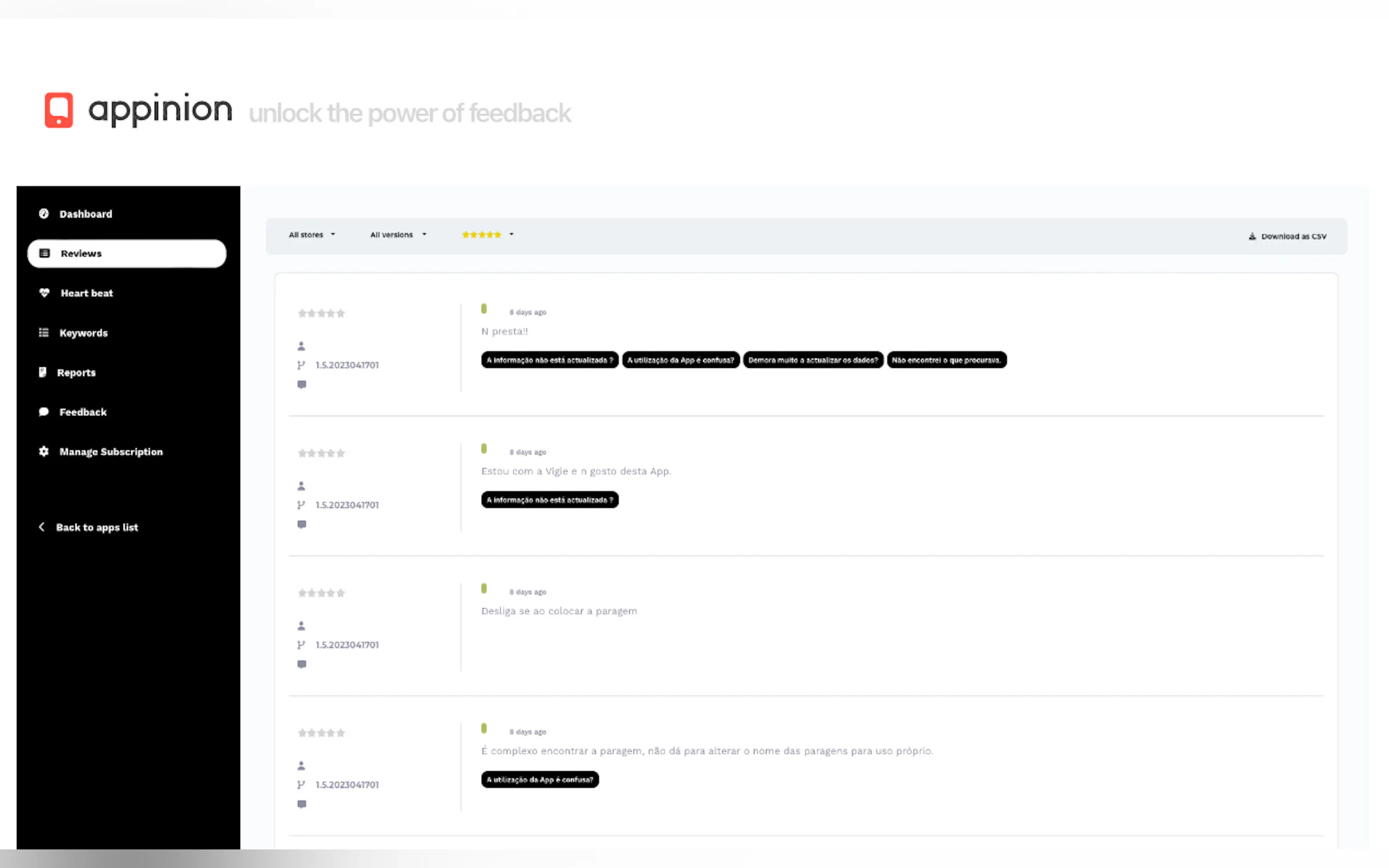1389x868 pixels.
Task: Go to the Keywords section
Action: pos(83,333)
